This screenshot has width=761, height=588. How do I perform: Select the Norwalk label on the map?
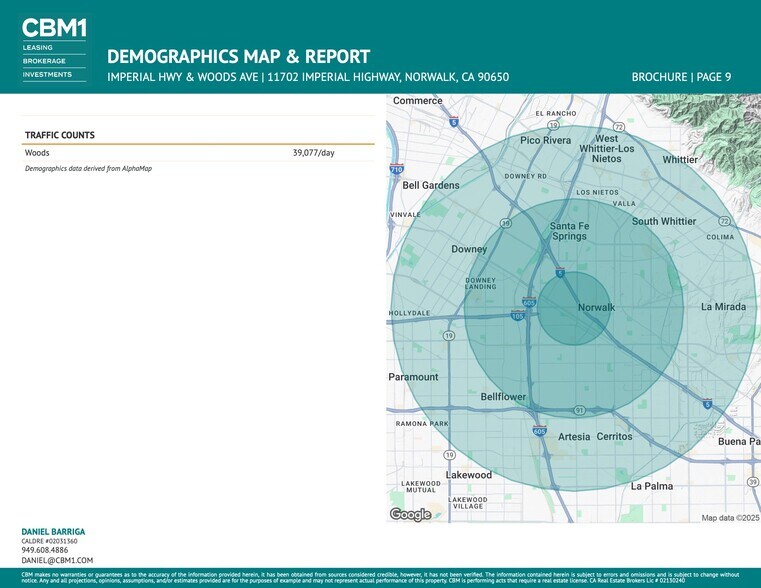point(596,307)
